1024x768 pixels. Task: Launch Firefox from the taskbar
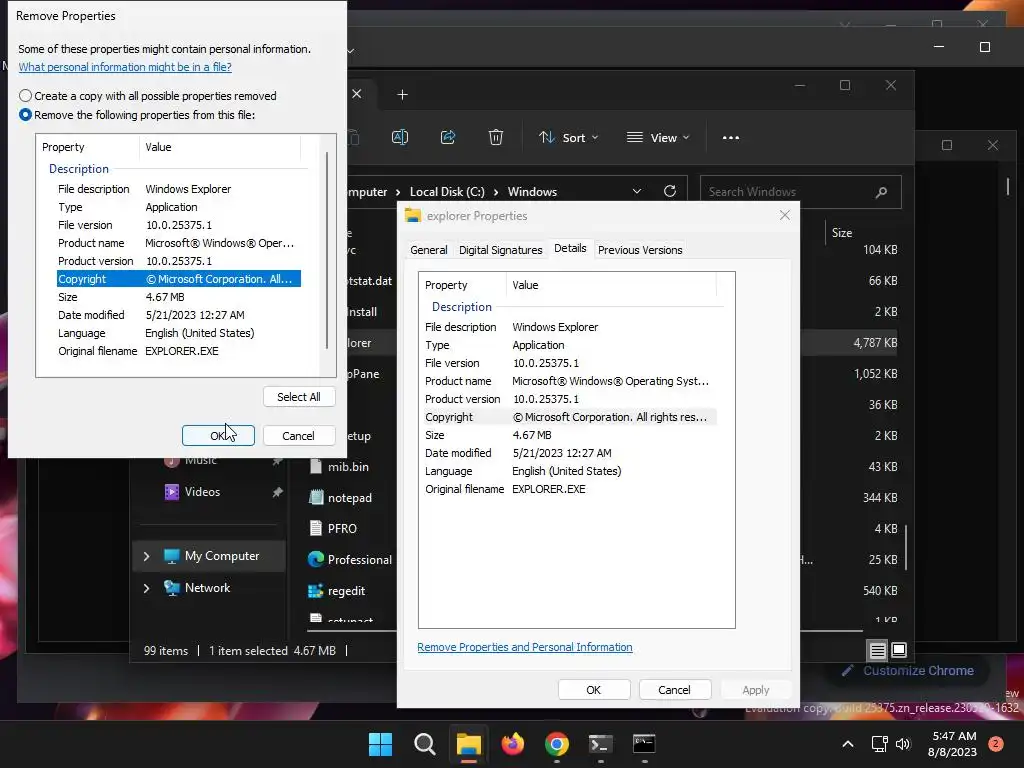[513, 744]
